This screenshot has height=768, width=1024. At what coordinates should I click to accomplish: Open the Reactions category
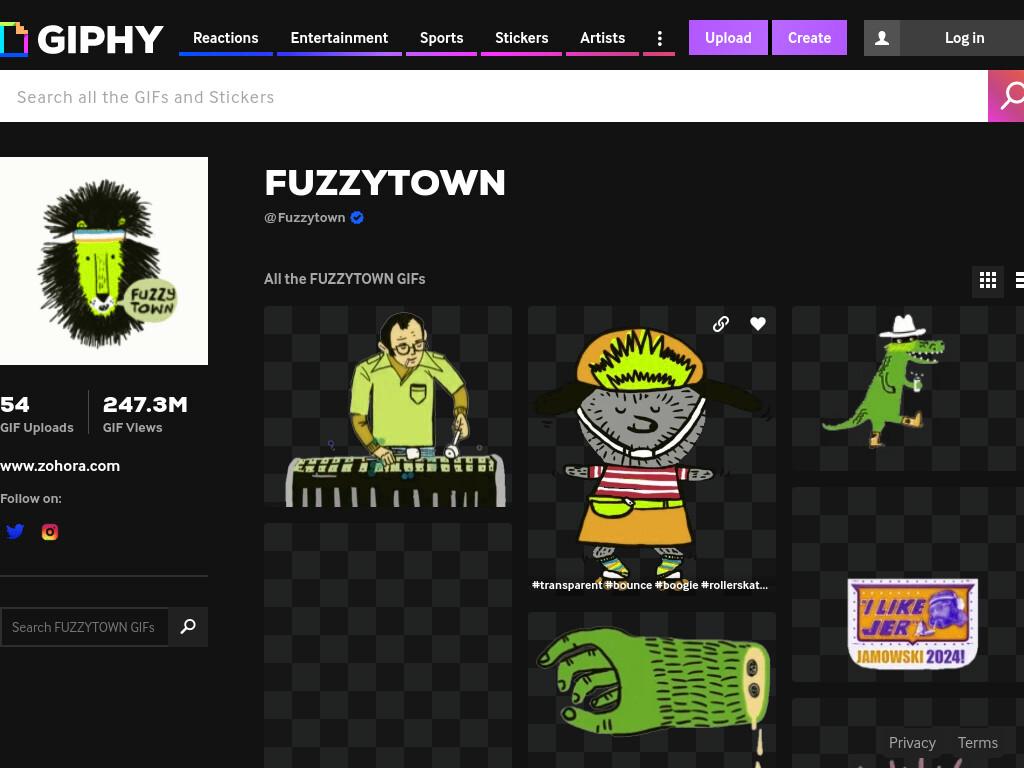[225, 39]
